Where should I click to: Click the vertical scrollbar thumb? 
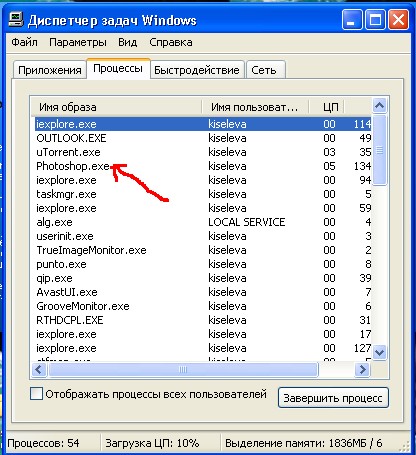pos(380,150)
